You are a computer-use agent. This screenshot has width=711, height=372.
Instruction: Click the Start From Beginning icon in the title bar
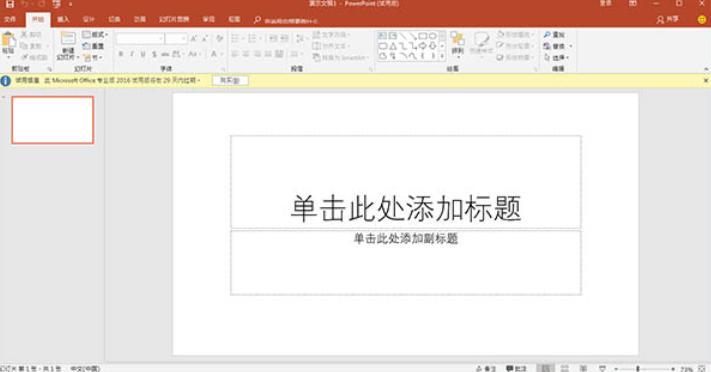pyautogui.click(x=56, y=4)
